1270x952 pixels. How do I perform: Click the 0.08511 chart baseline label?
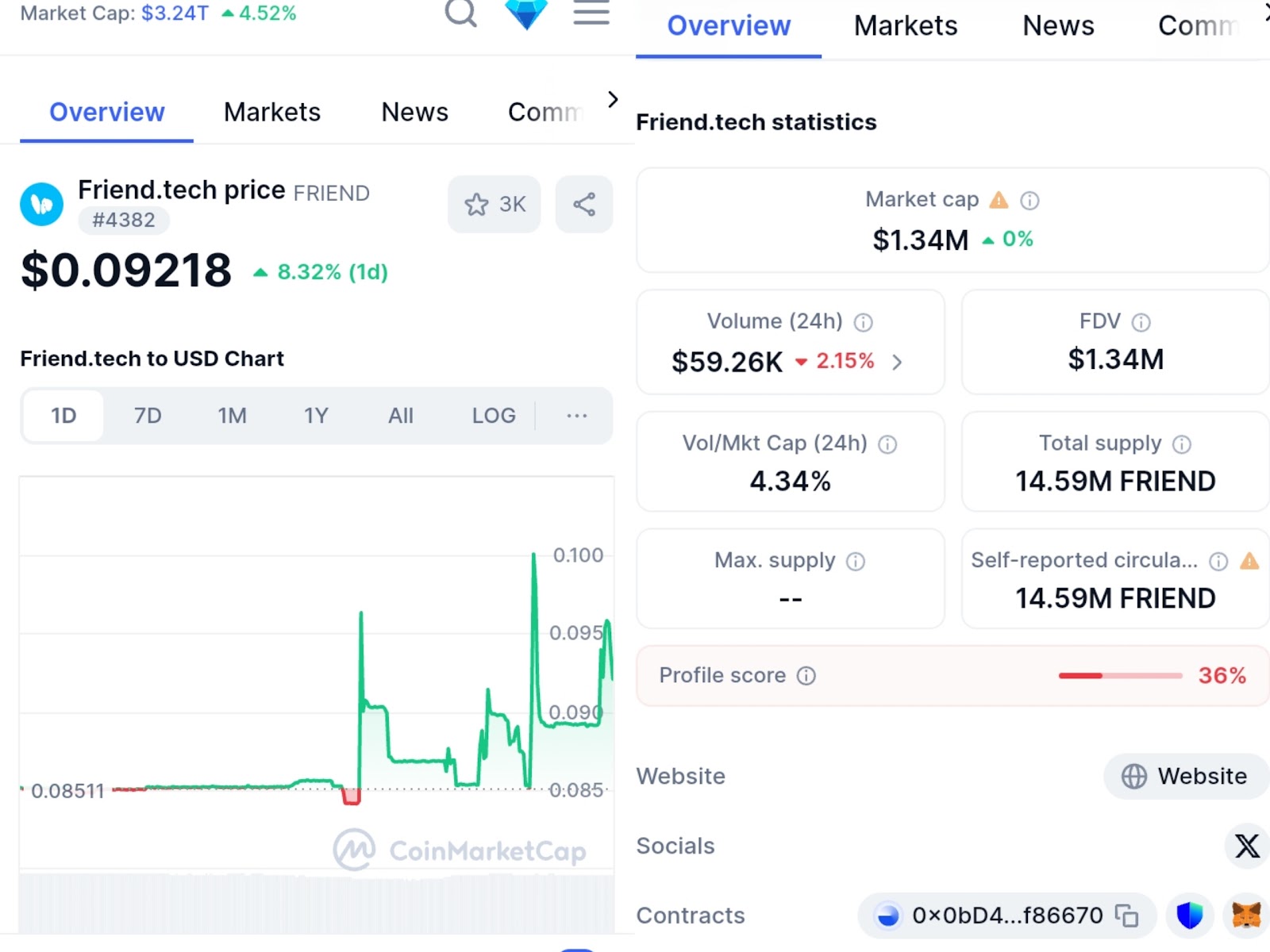click(x=67, y=791)
